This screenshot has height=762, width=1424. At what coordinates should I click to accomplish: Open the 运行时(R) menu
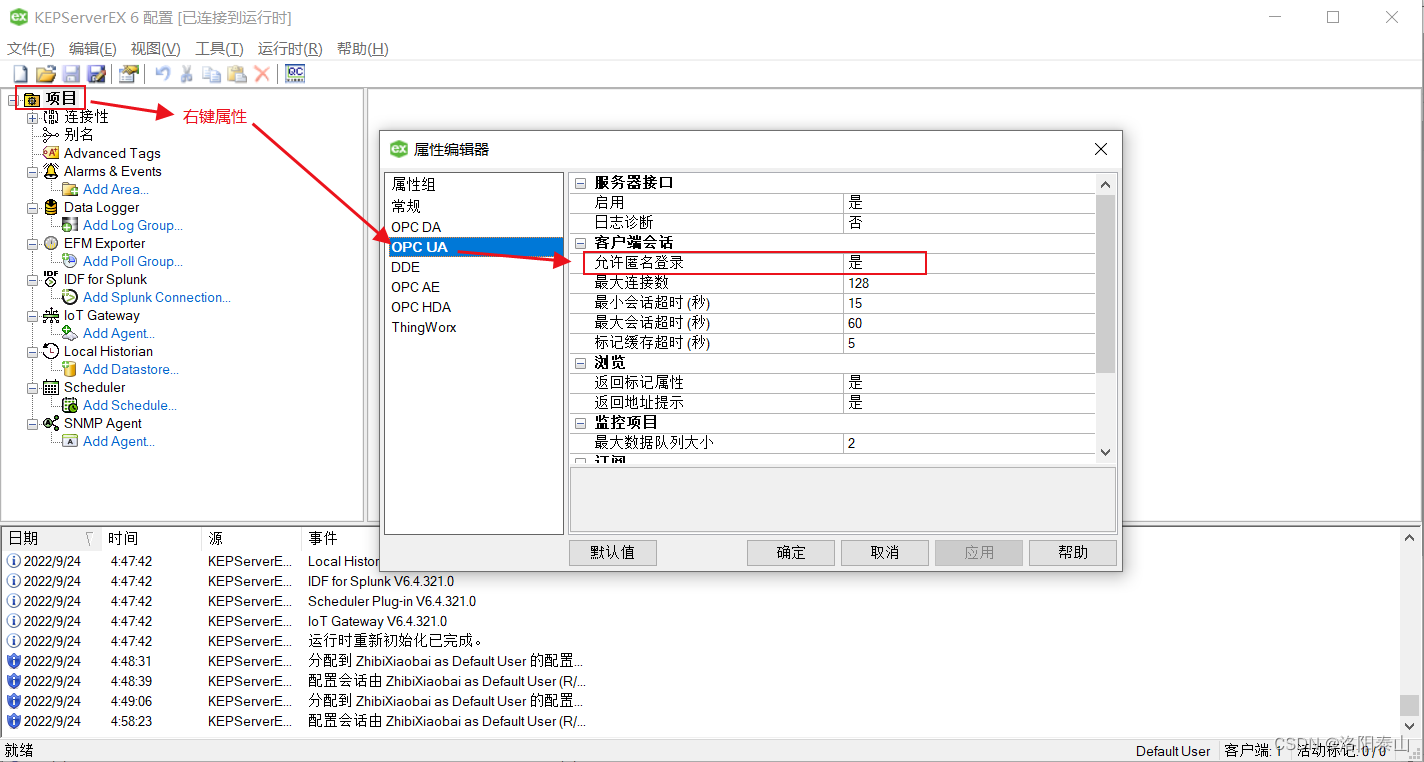290,49
